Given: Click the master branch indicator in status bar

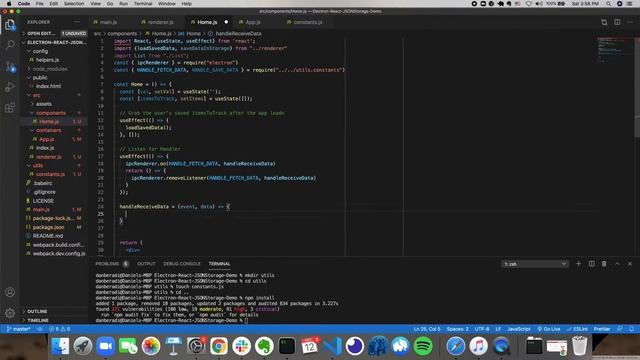Looking at the screenshot, I should (x=19, y=329).
